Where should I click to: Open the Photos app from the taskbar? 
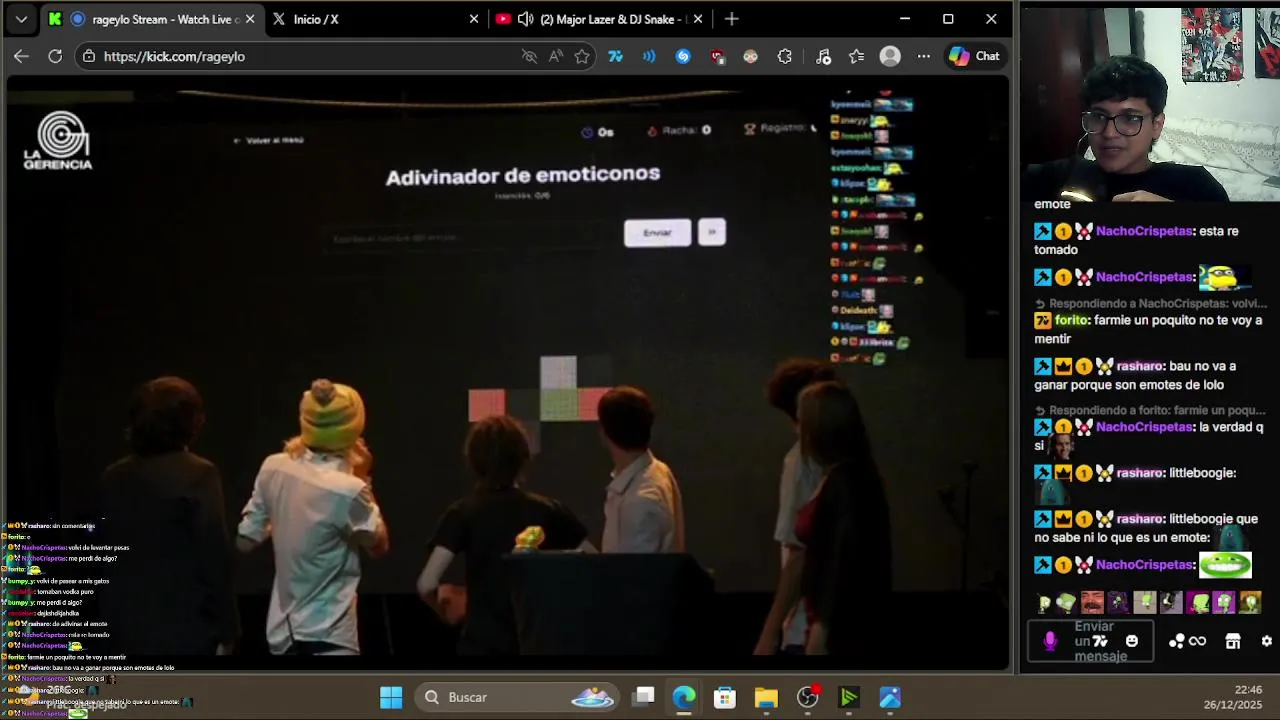coord(890,697)
